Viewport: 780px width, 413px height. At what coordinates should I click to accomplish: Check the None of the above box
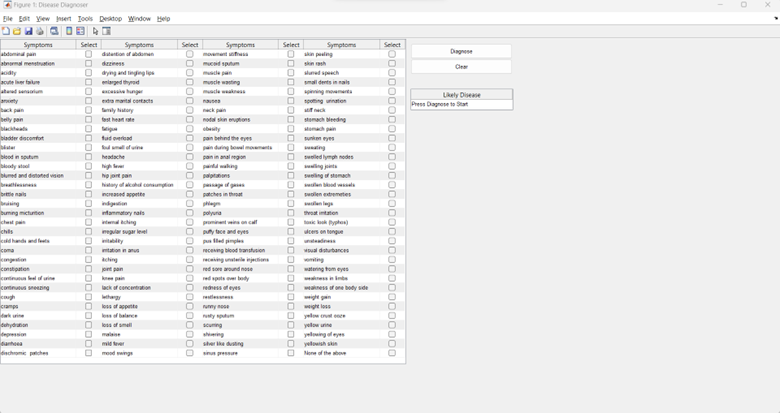[x=392, y=353]
